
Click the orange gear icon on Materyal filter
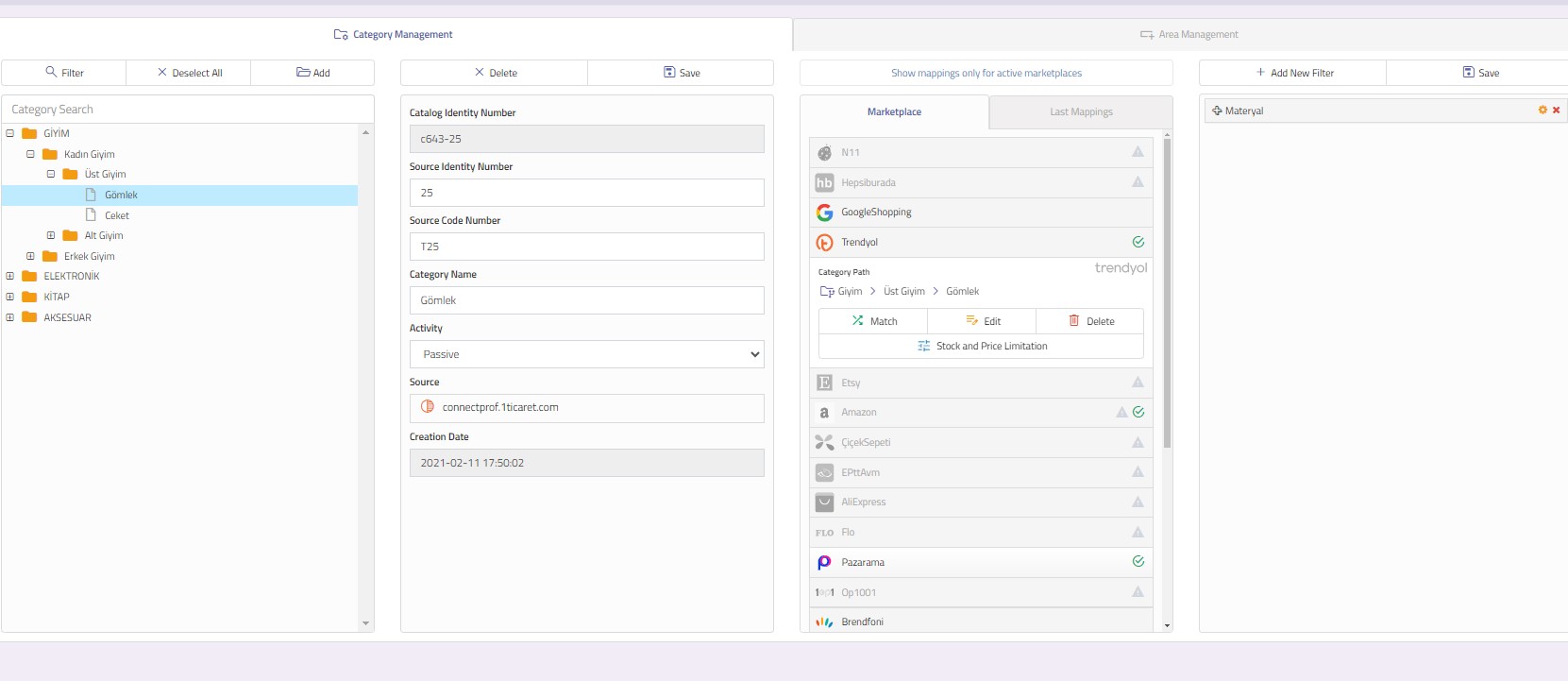click(x=1543, y=111)
